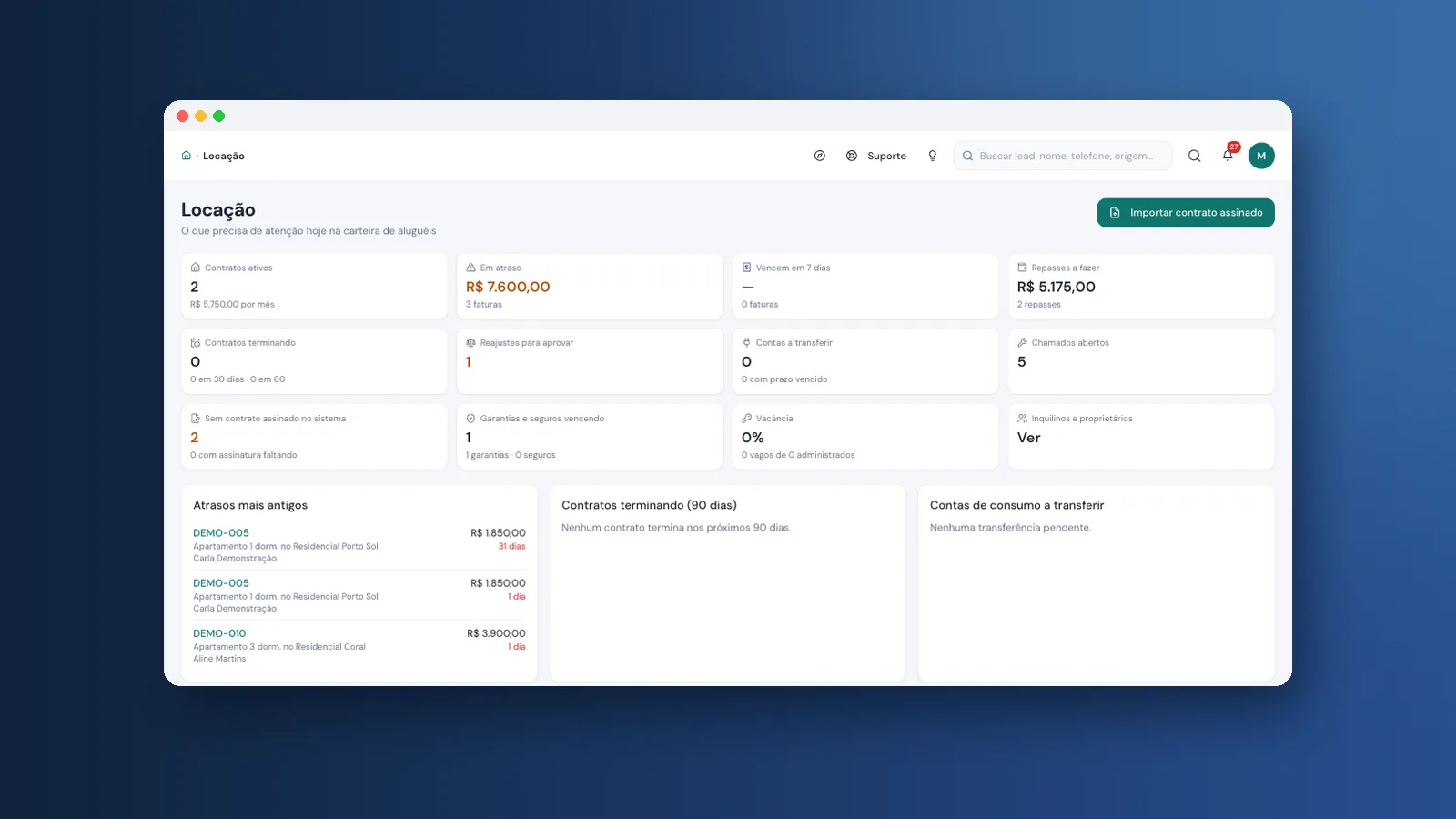Open the lightbulb tips icon

click(932, 156)
